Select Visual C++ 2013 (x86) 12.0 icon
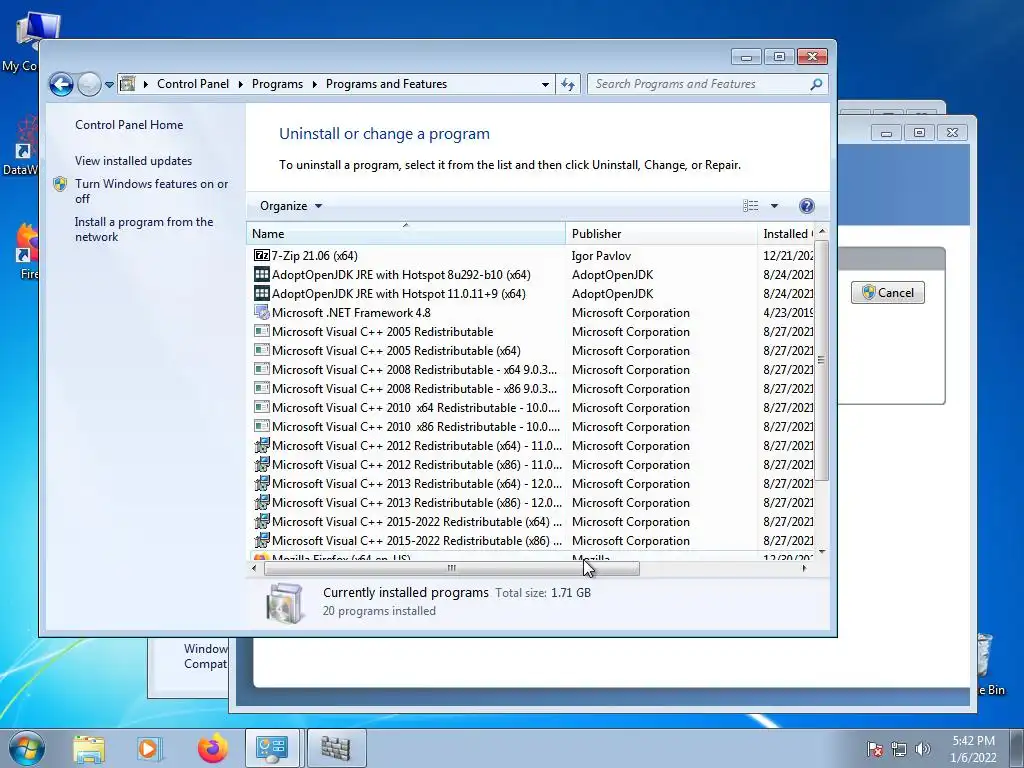Screen dimensions: 1024x768 (261, 503)
